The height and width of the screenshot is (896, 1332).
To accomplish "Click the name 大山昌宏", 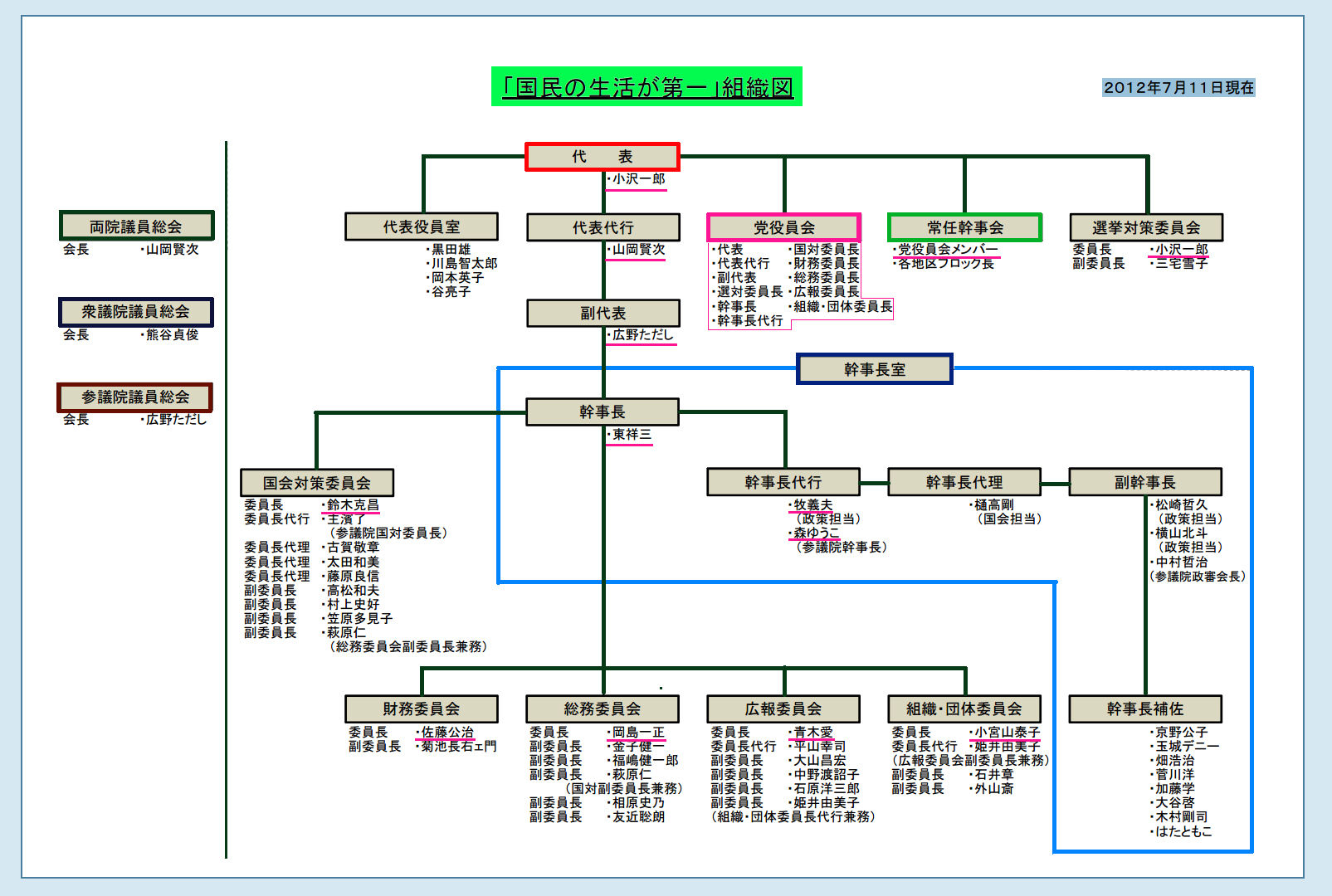I will [x=820, y=760].
